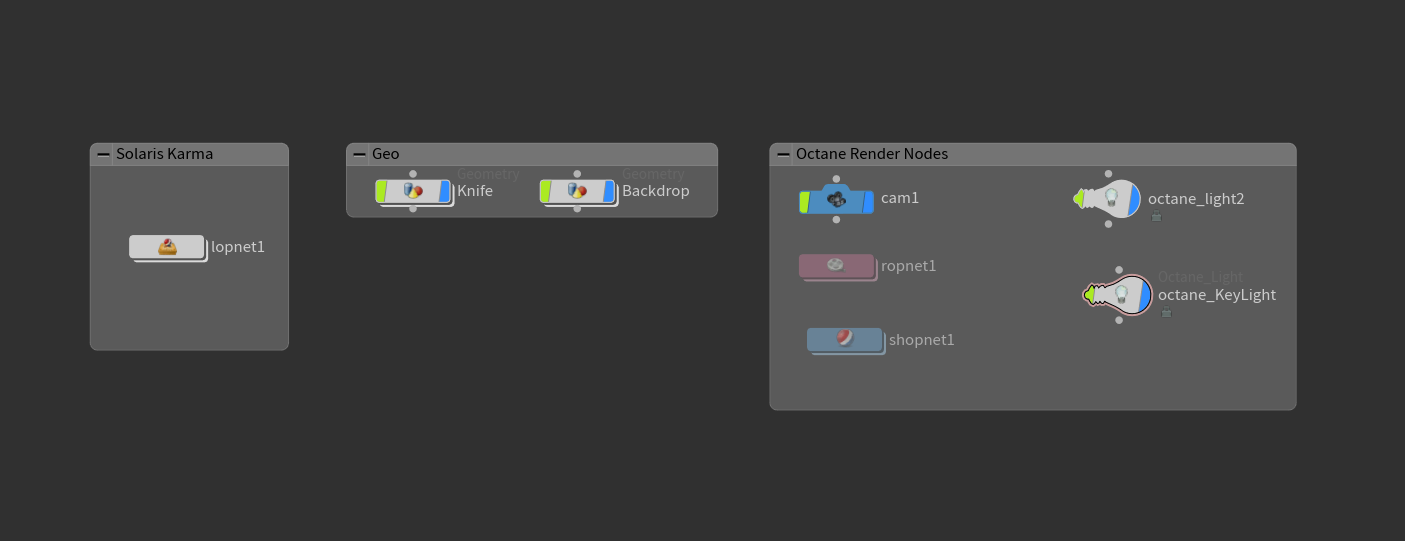This screenshot has width=1405, height=541.
Task: Select the lopnet1 node icon
Action: [167, 247]
